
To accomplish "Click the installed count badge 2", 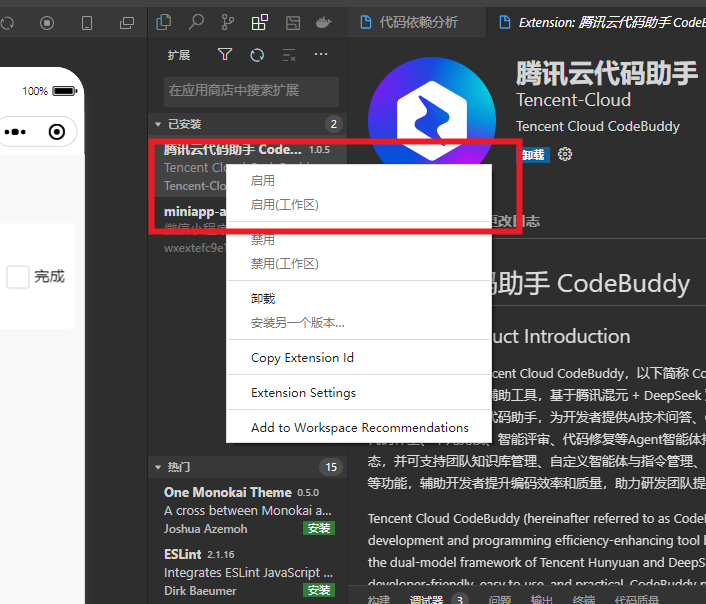I will 334,124.
